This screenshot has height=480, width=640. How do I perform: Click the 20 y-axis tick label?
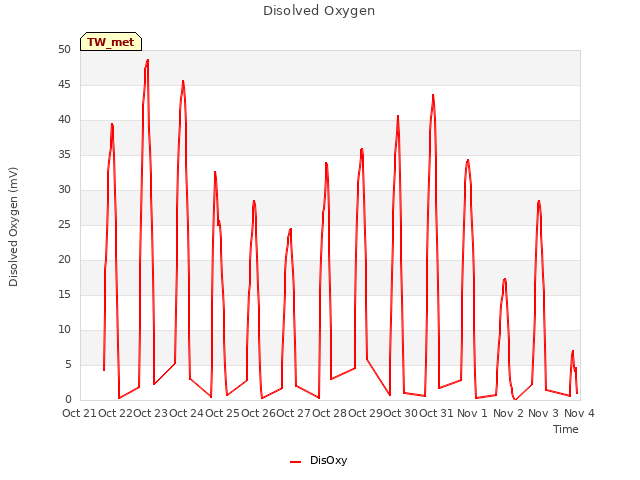[x=64, y=260]
